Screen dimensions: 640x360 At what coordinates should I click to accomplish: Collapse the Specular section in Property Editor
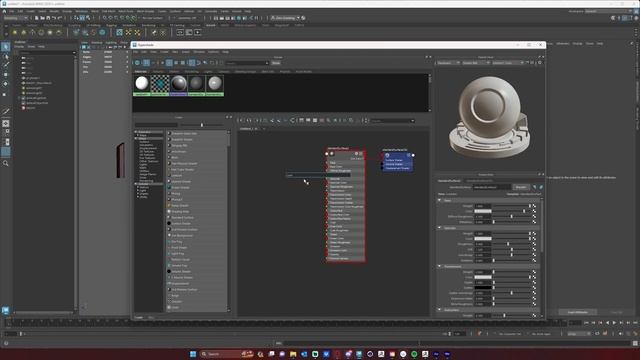tap(440, 228)
